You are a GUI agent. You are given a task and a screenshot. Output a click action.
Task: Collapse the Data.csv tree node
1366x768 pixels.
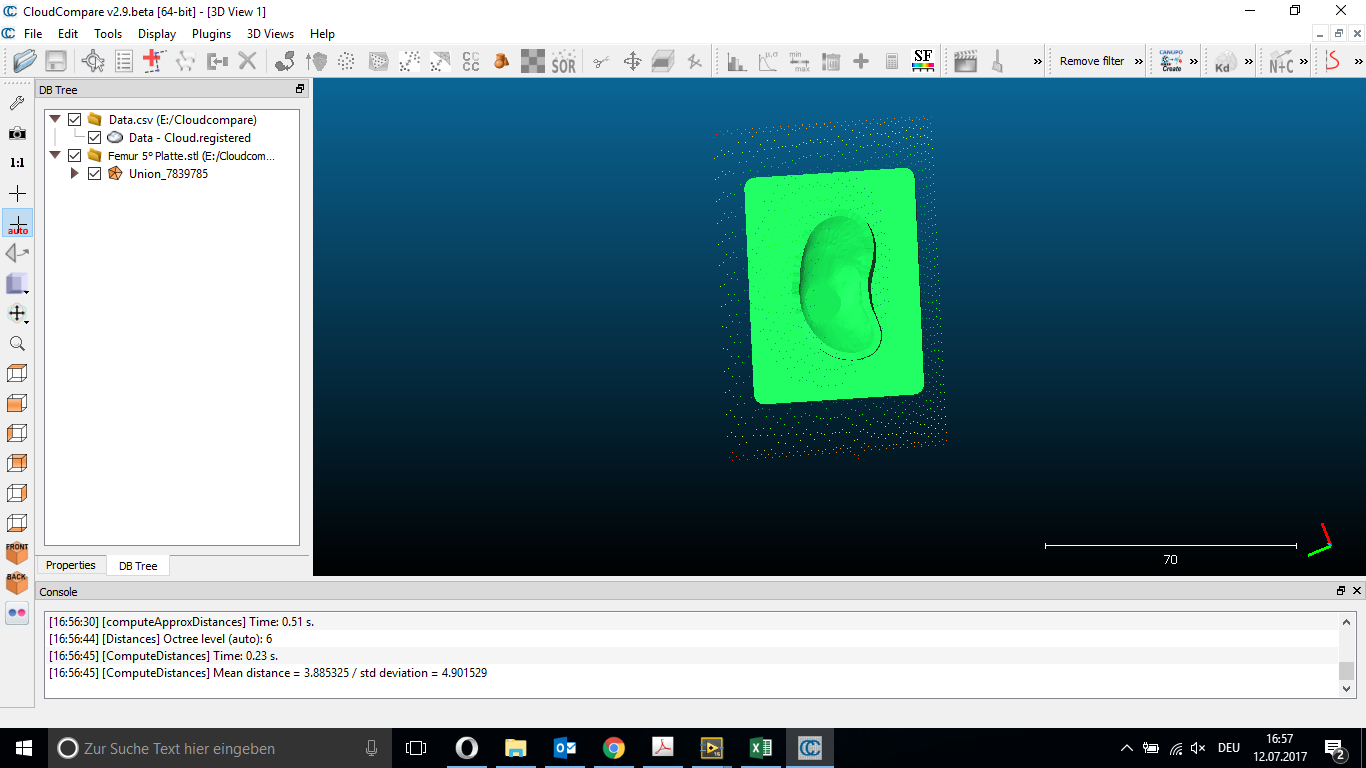55,120
